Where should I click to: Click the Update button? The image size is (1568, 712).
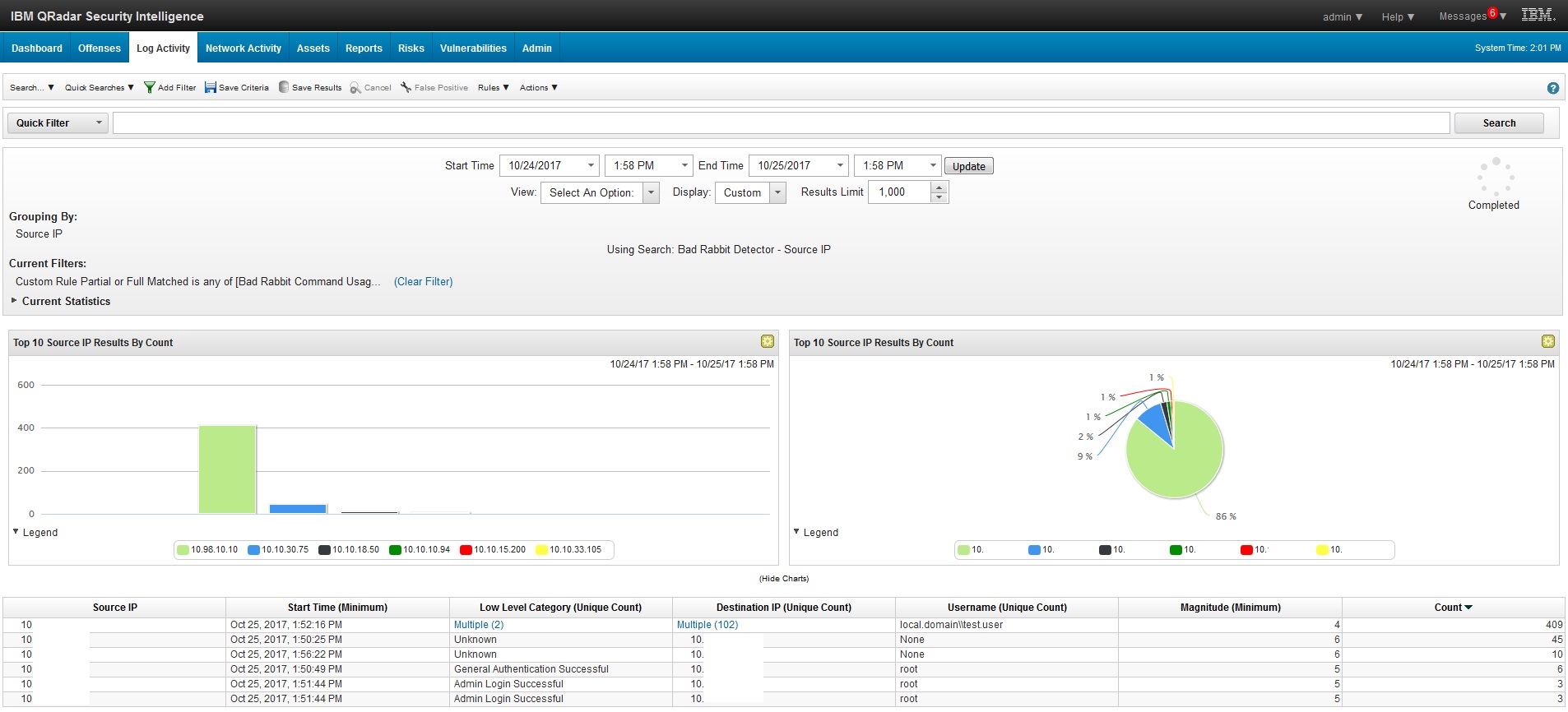968,166
